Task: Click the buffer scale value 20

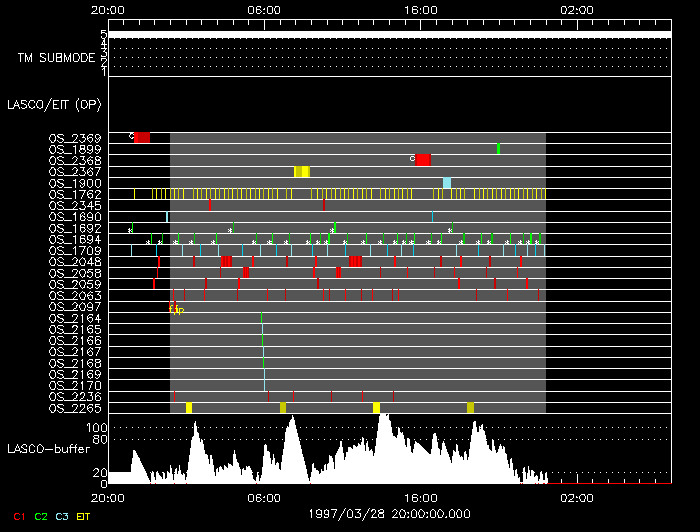Action: [100, 473]
